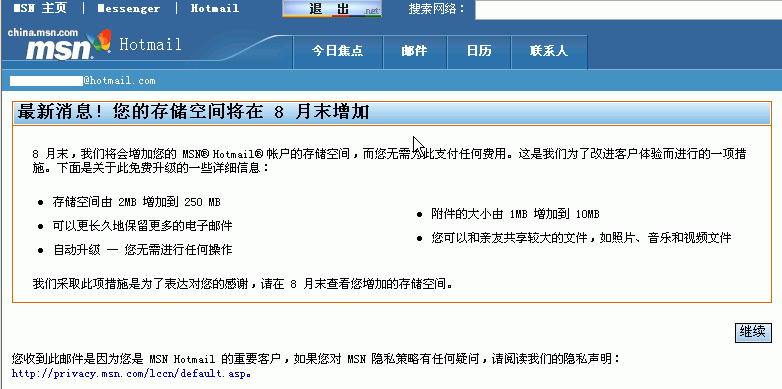This screenshot has height=389, width=782.
Task: Switch to the 日历 tab
Action: coord(479,51)
